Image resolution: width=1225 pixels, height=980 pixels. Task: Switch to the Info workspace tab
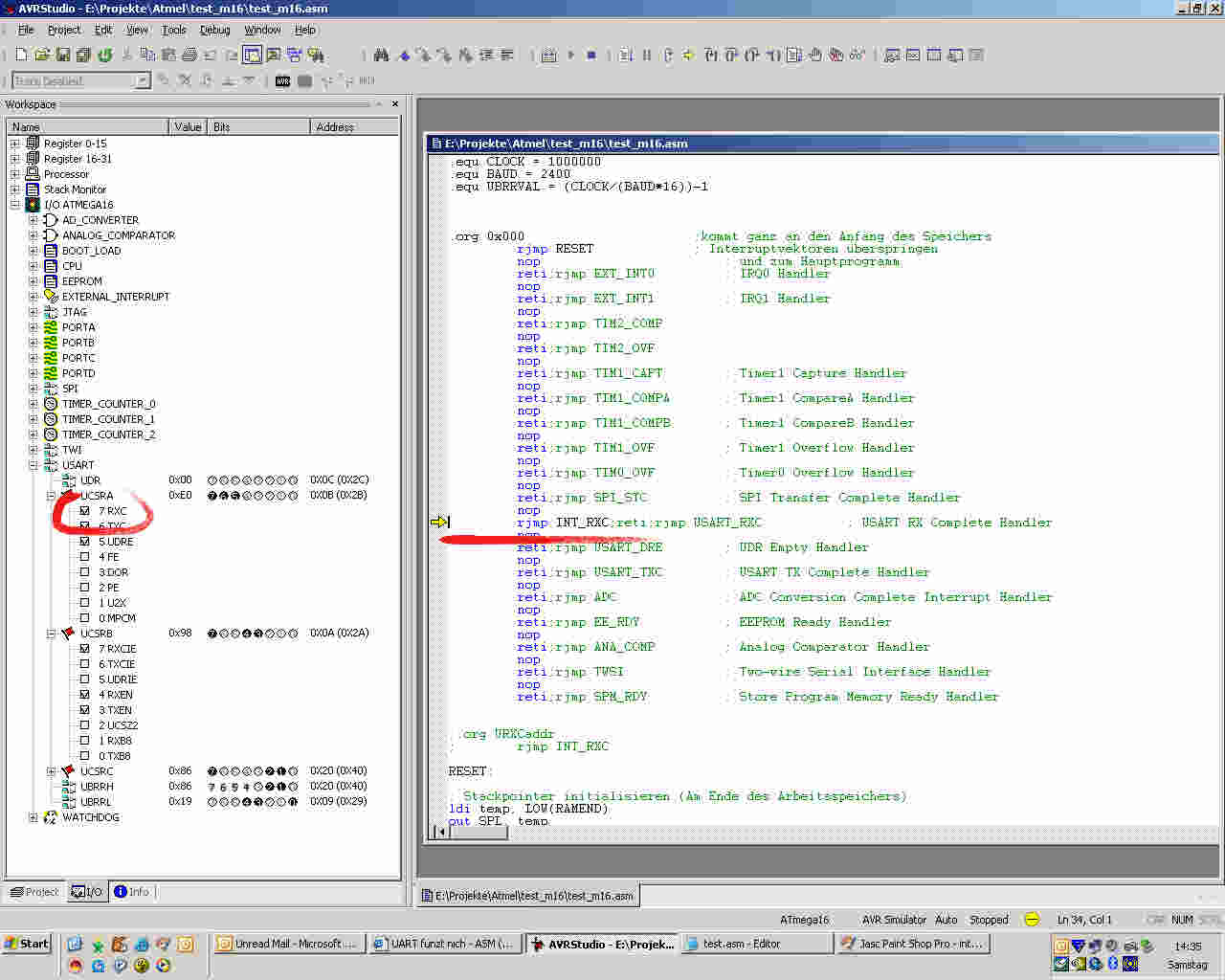[132, 892]
